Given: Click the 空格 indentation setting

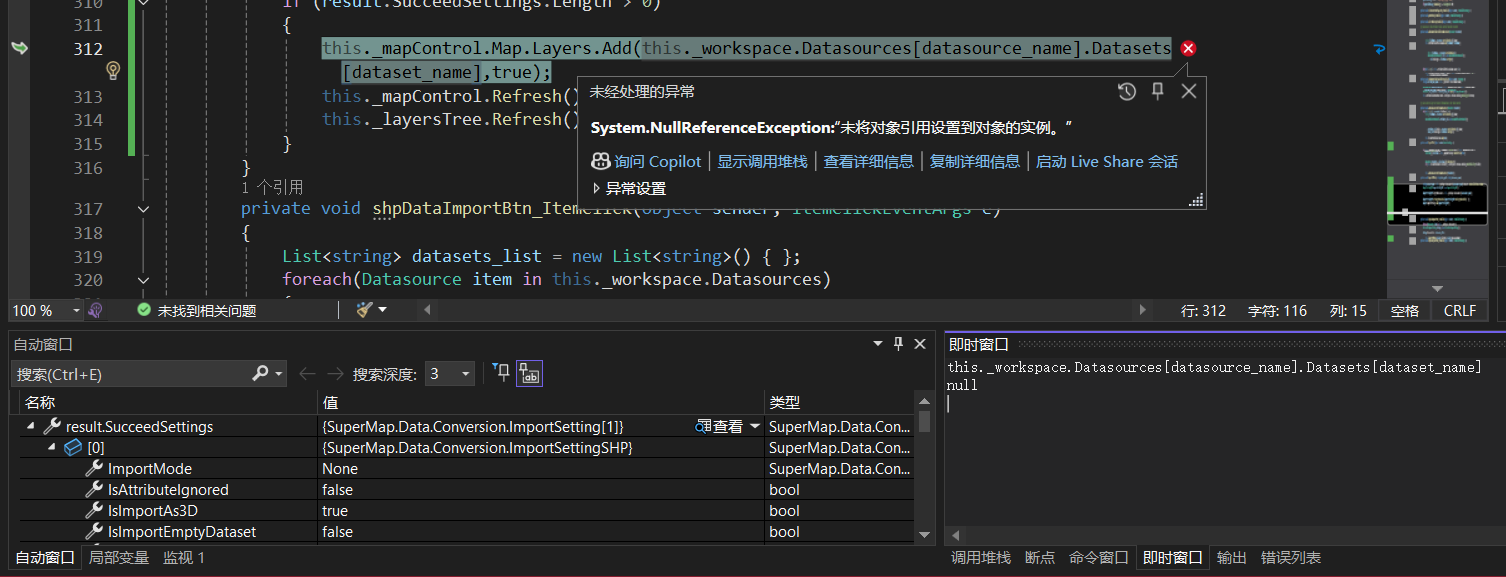Looking at the screenshot, I should tap(1405, 311).
